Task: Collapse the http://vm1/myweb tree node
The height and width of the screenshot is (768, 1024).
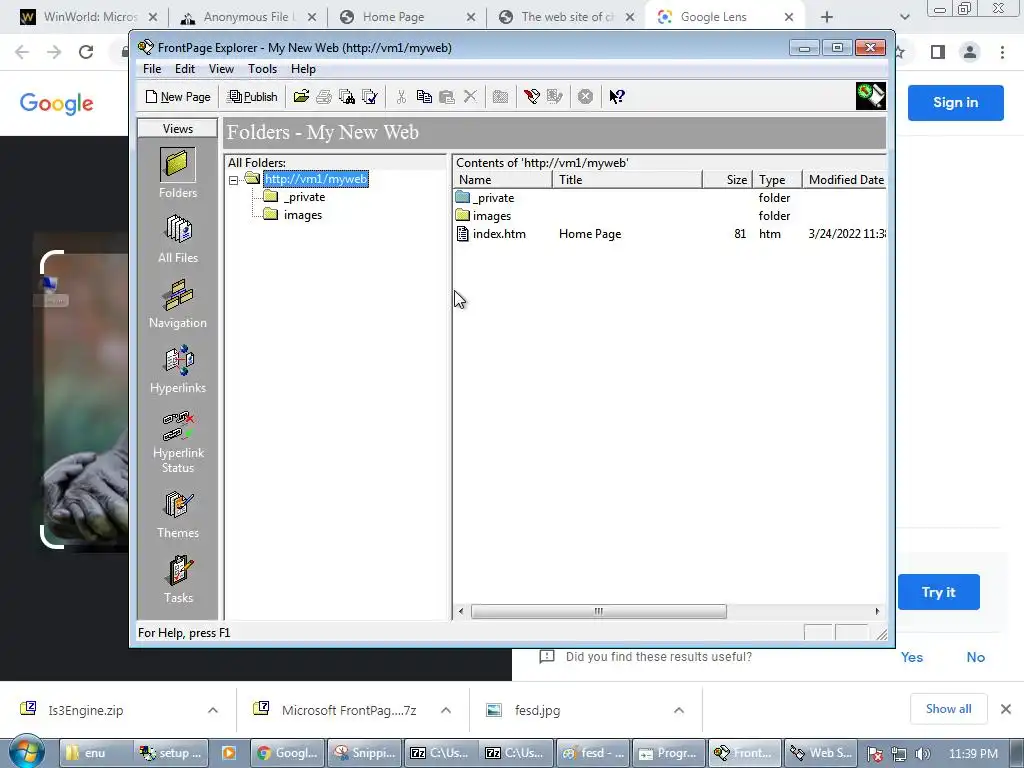Action: (234, 180)
